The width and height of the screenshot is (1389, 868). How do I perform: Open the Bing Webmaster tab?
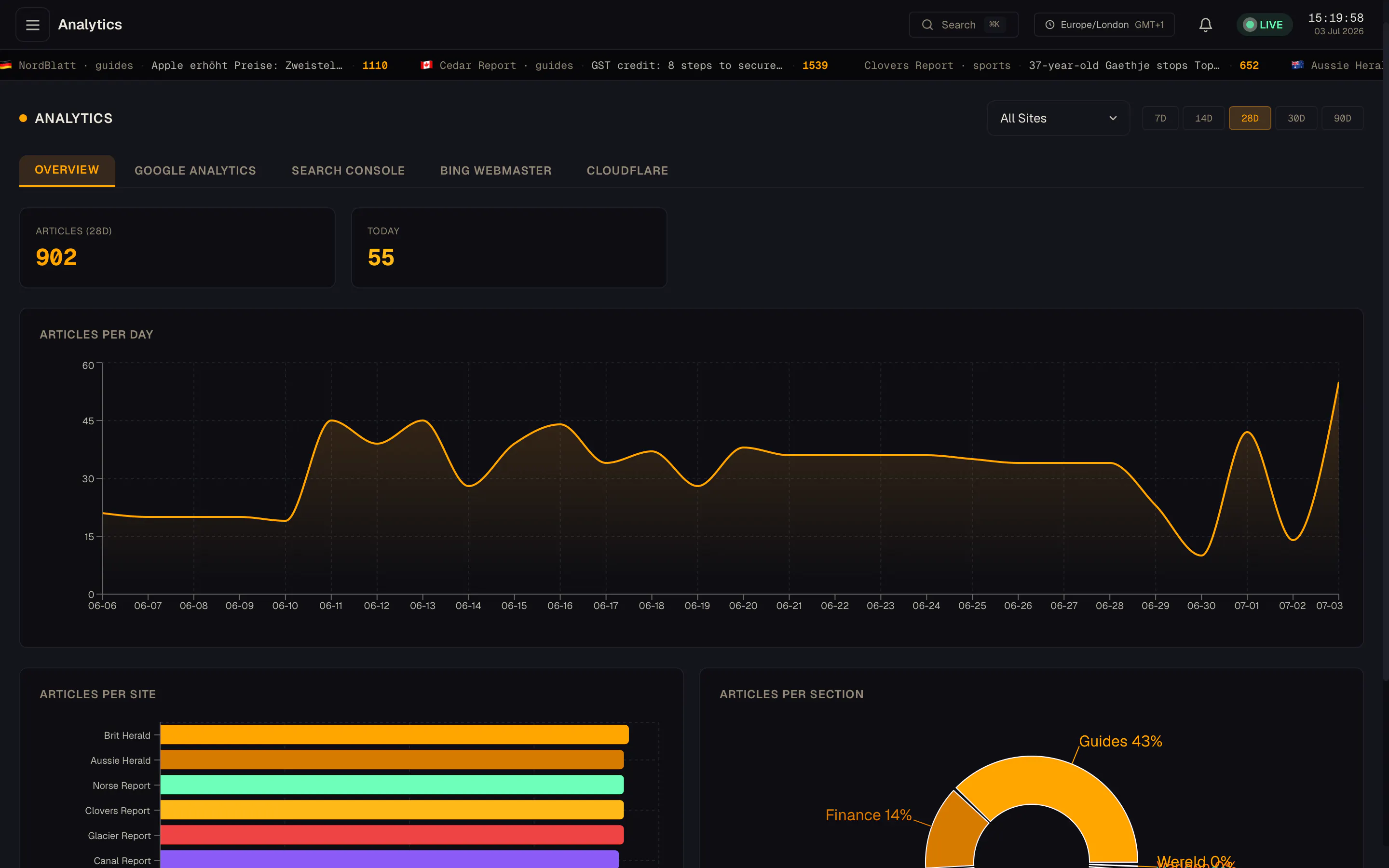[496, 171]
